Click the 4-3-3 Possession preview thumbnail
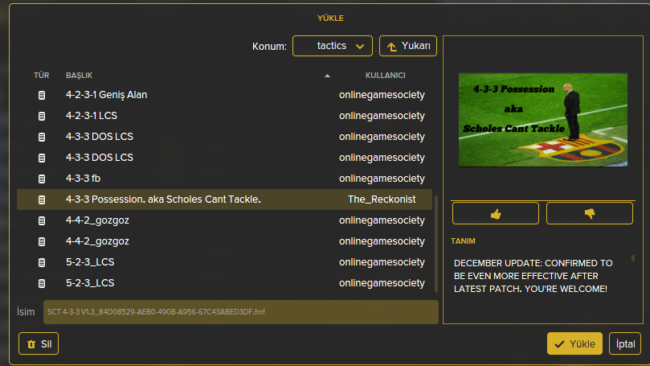 tap(543, 120)
